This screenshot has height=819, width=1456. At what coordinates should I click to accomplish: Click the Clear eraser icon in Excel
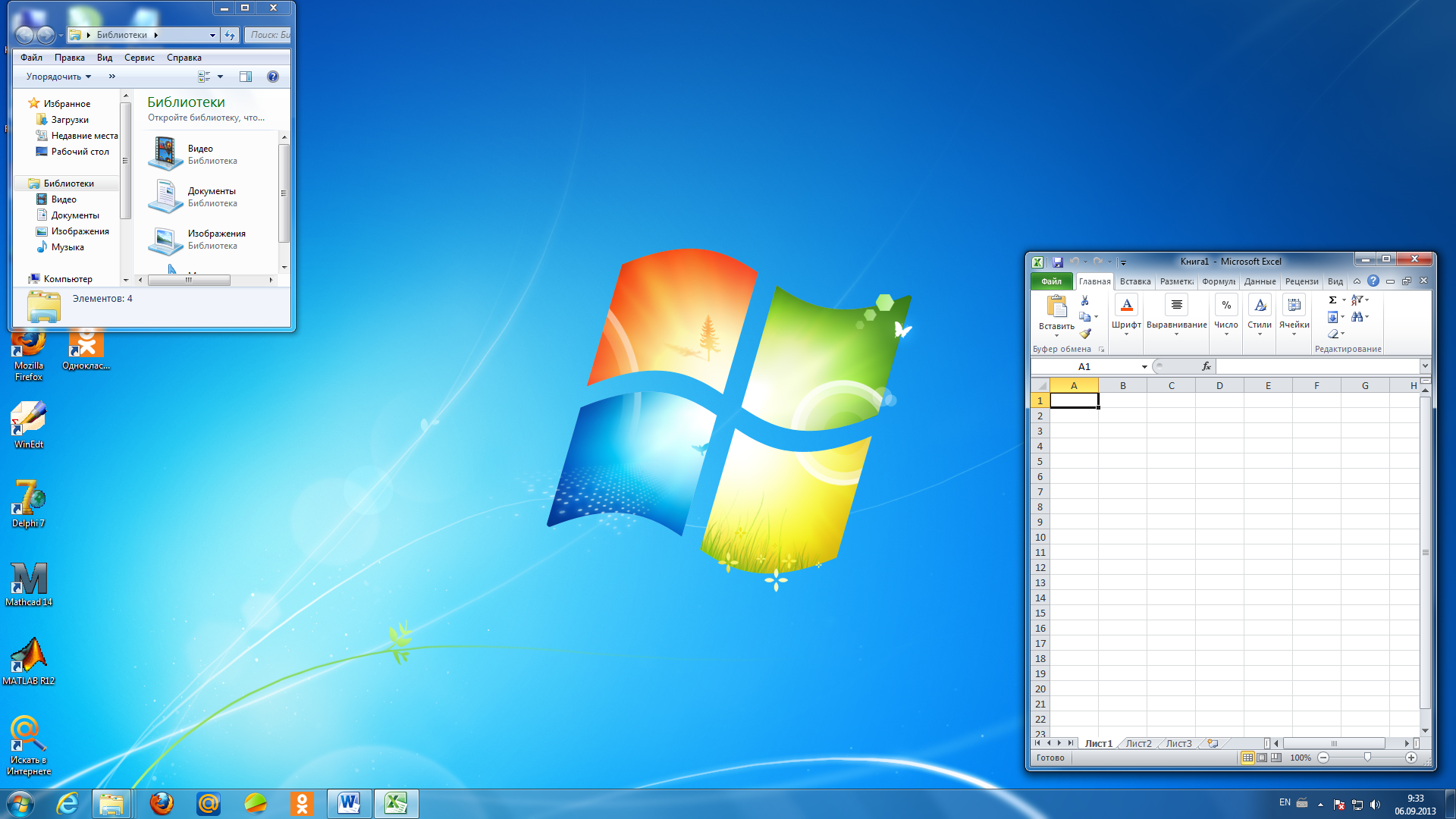1333,334
